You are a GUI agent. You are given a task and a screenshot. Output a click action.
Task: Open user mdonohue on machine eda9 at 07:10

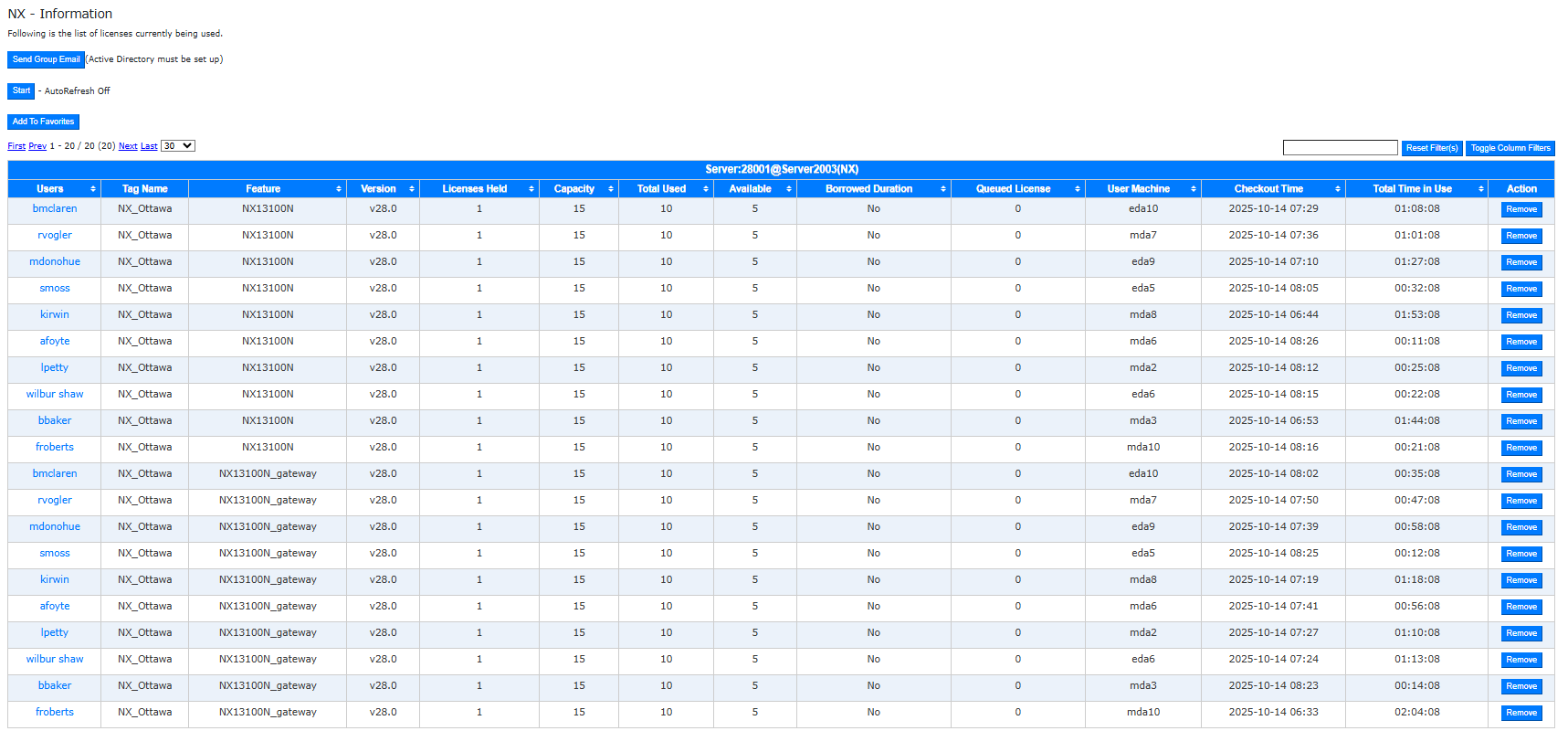pyautogui.click(x=55, y=262)
